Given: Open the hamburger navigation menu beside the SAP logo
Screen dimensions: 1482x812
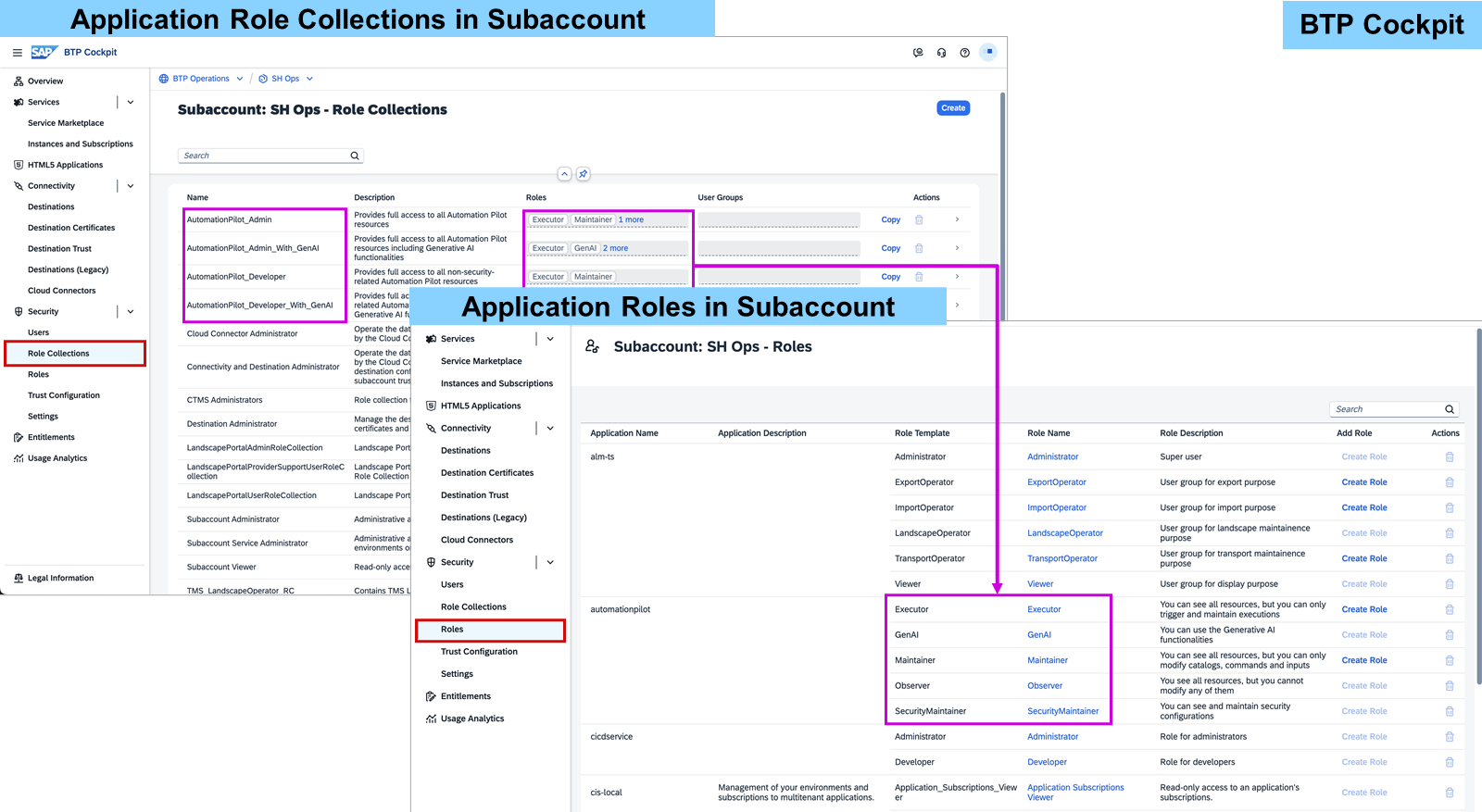Looking at the screenshot, I should [x=17, y=53].
